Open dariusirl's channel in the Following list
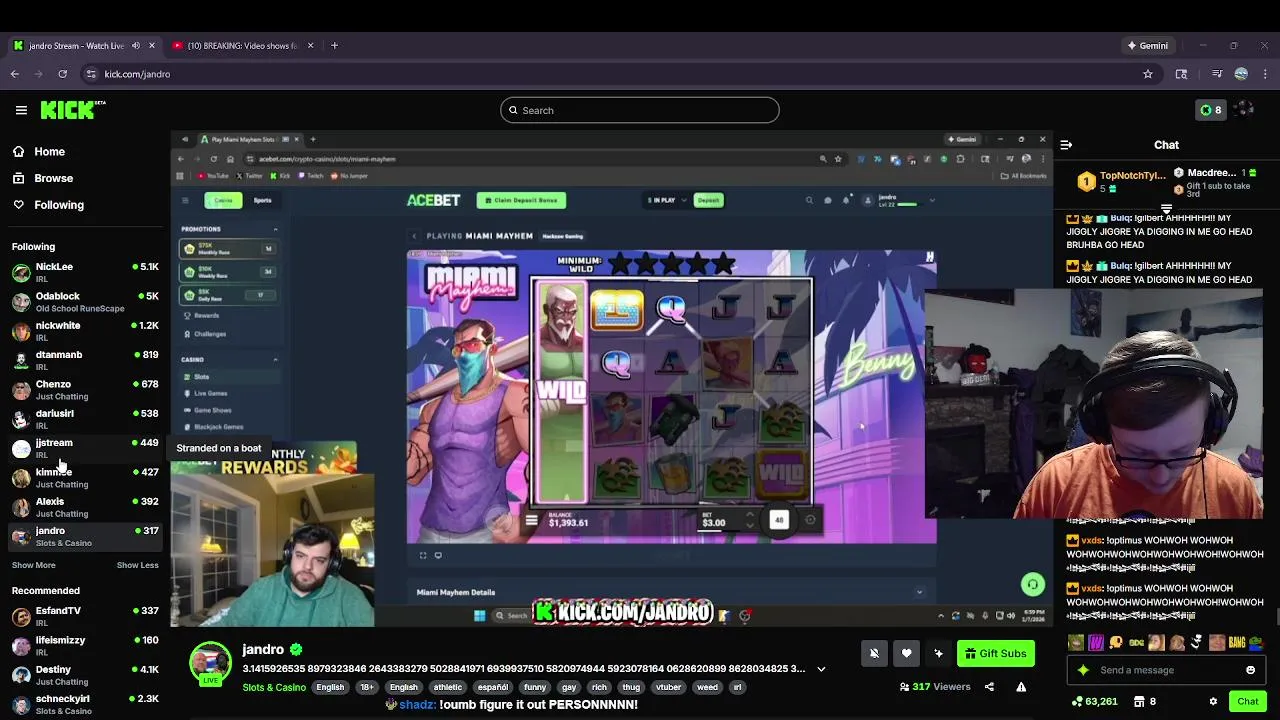Viewport: 1280px width, 720px height. point(85,419)
